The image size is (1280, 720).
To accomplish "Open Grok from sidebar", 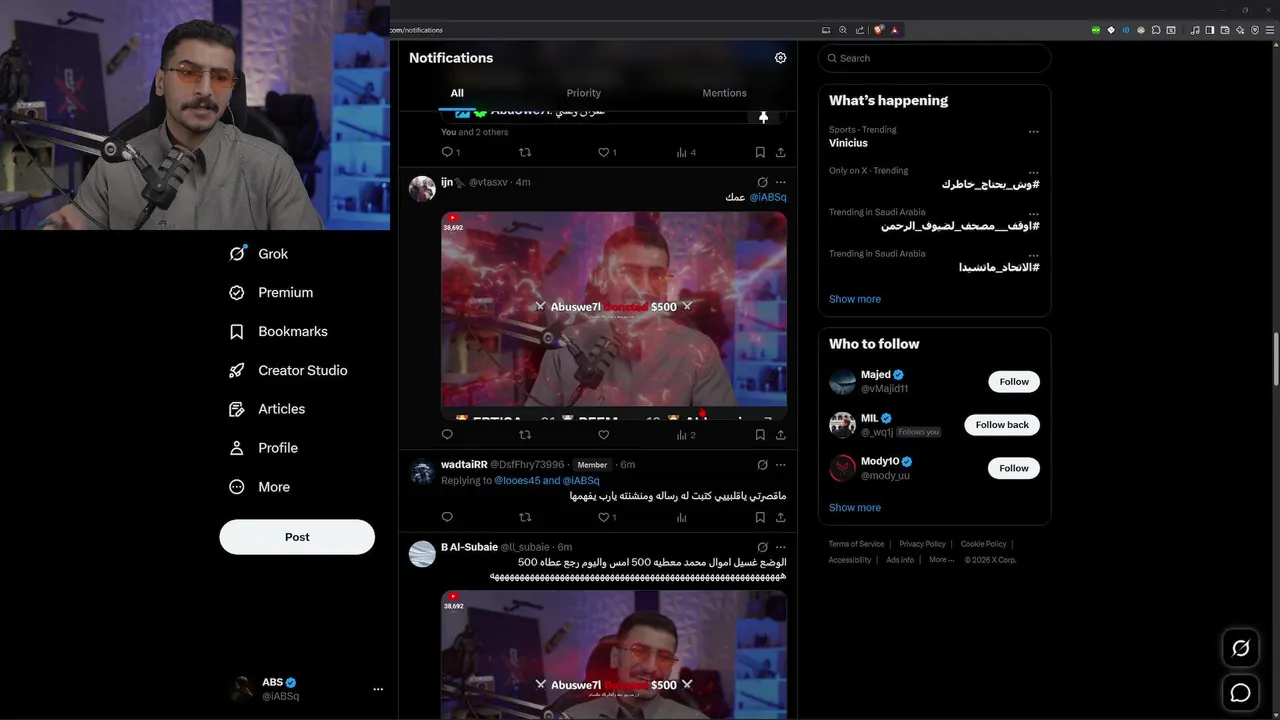I will (259, 254).
